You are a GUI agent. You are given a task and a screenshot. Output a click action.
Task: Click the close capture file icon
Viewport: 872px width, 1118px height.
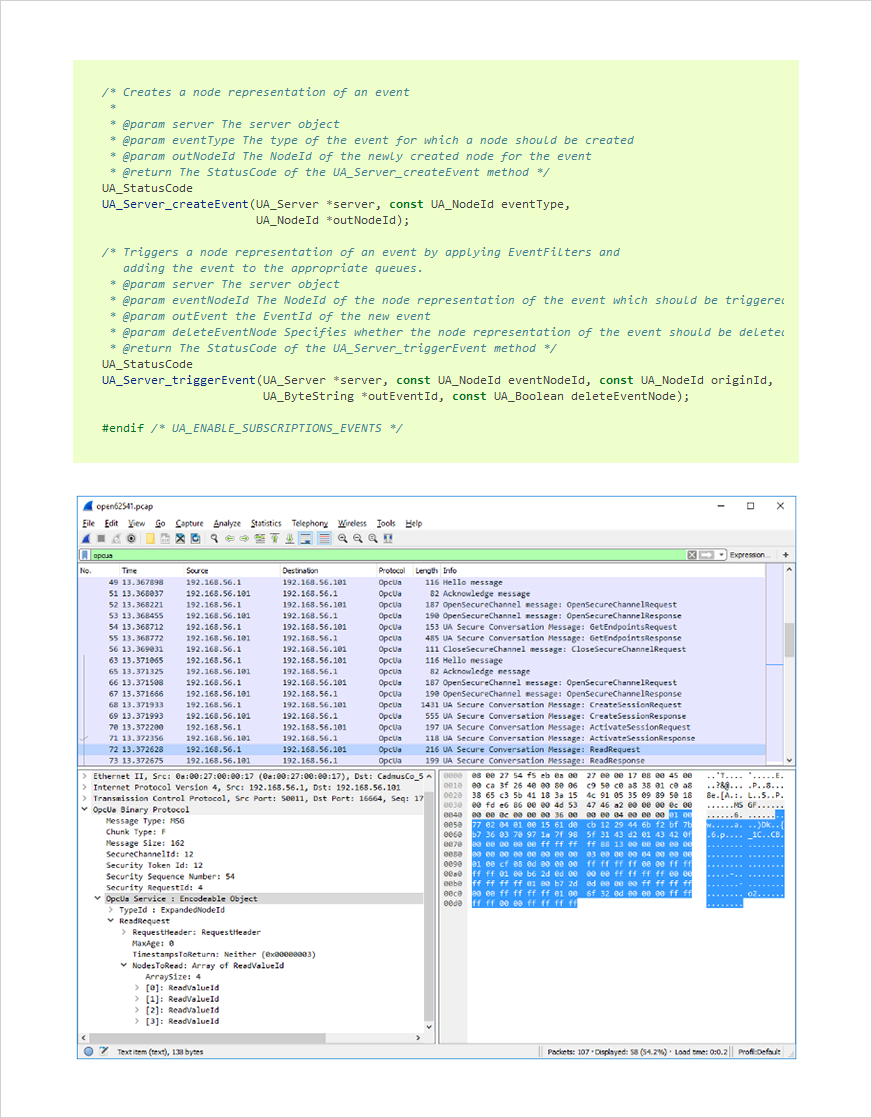[x=180, y=538]
